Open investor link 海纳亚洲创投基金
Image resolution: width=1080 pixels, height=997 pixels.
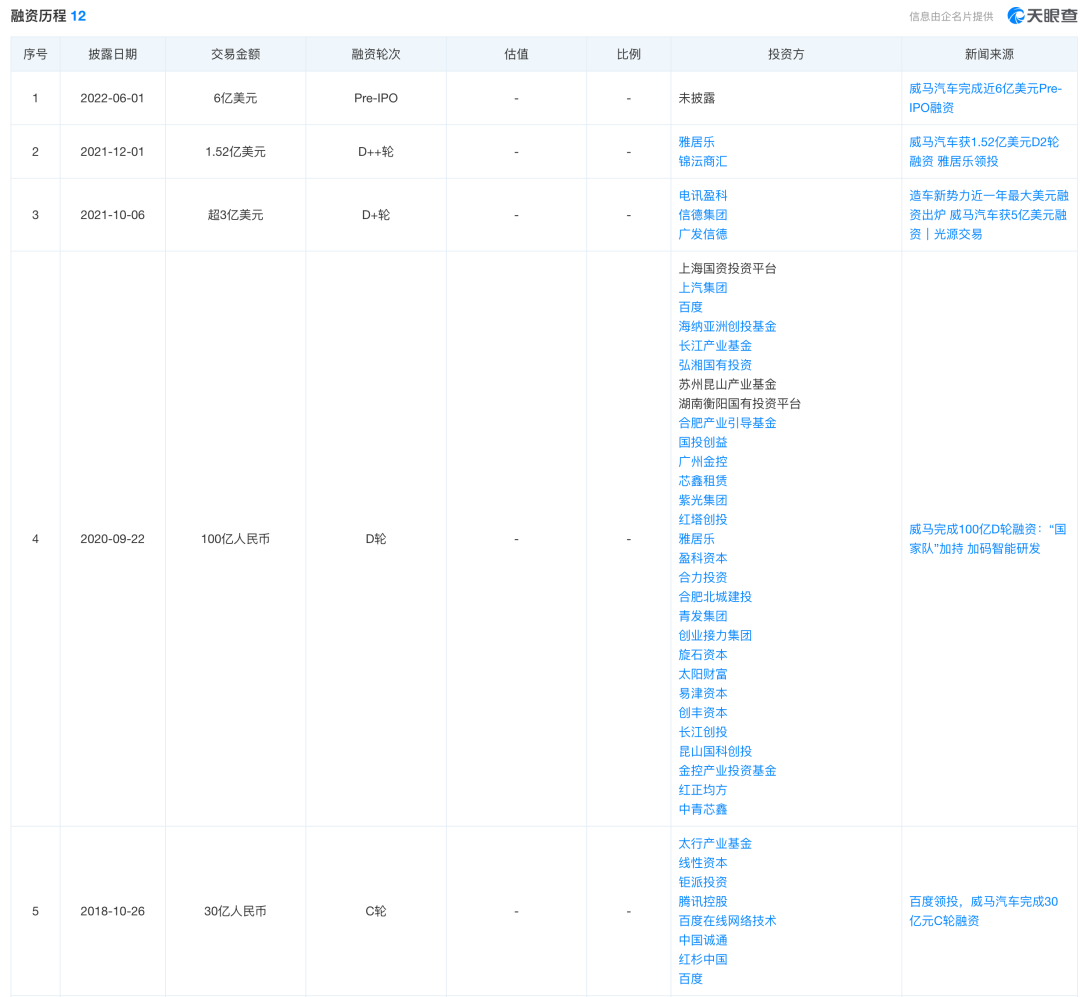(727, 327)
